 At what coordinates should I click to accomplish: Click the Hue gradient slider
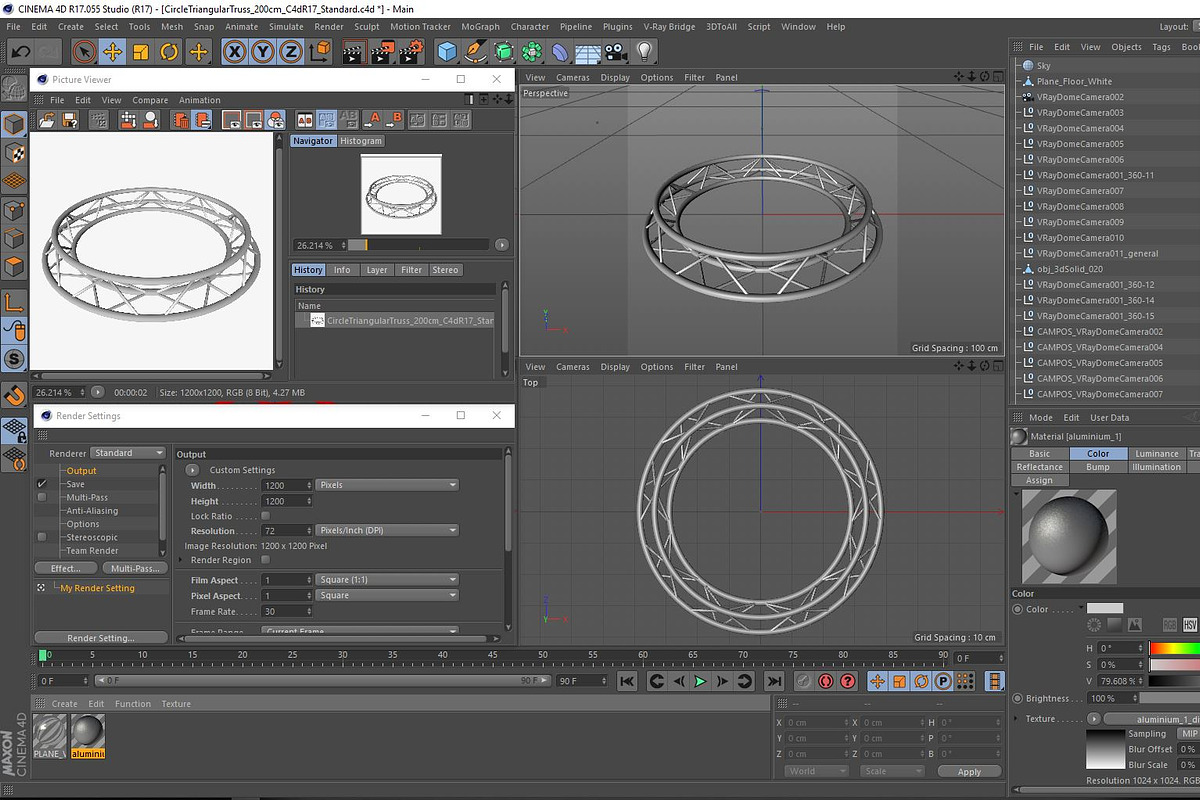point(1175,648)
